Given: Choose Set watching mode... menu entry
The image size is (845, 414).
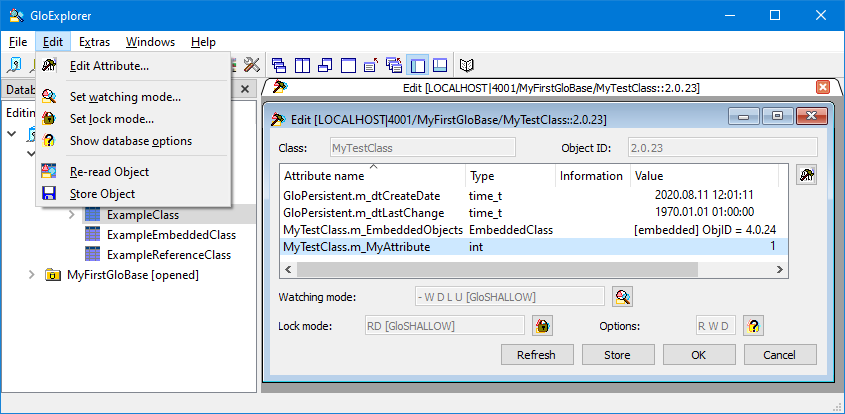Looking at the screenshot, I should (x=134, y=97).
